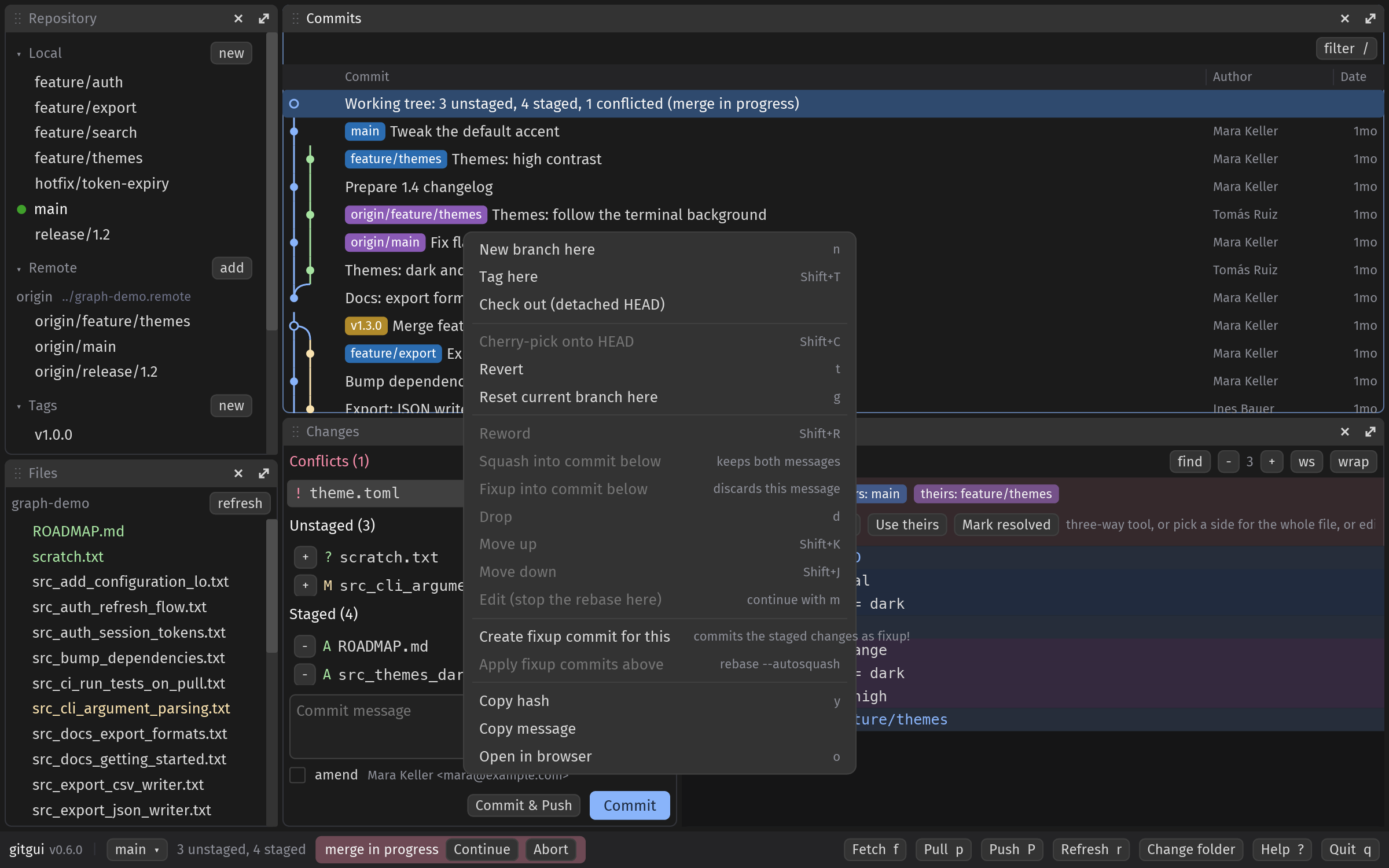Unstage src_themes_dark file with minus button
This screenshot has width=1389, height=868.
tap(304, 675)
